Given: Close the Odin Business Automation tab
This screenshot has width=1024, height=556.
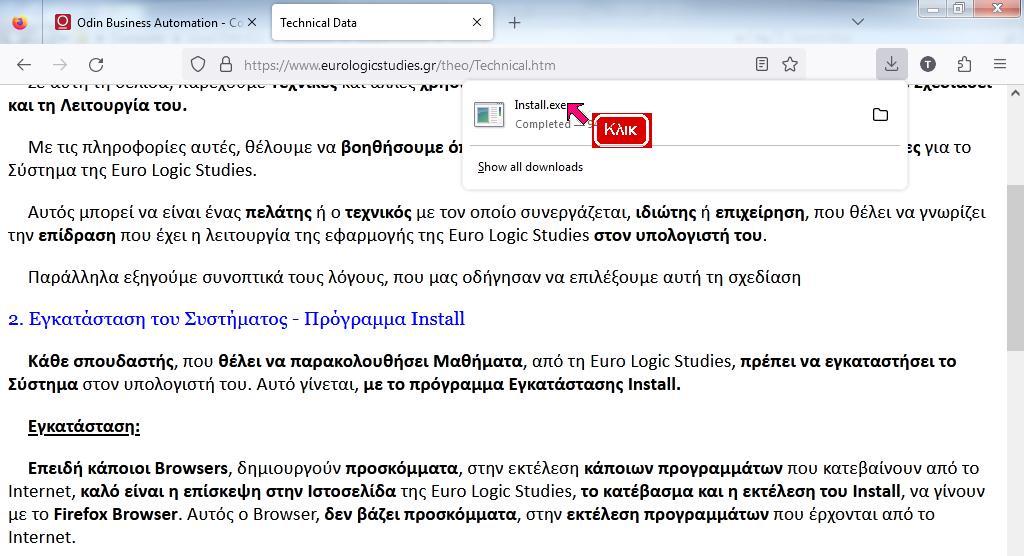Looking at the screenshot, I should coord(252,22).
